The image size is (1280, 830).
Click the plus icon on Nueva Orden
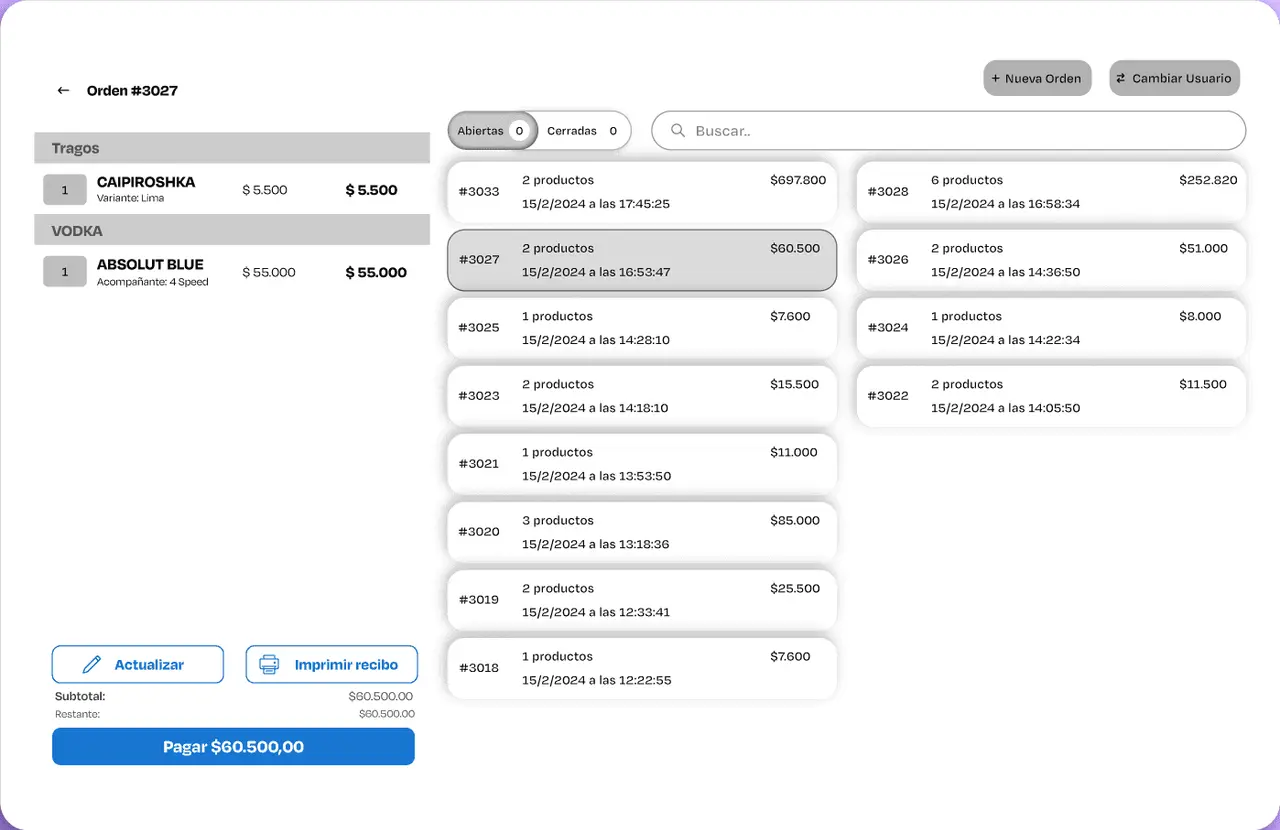tap(995, 78)
